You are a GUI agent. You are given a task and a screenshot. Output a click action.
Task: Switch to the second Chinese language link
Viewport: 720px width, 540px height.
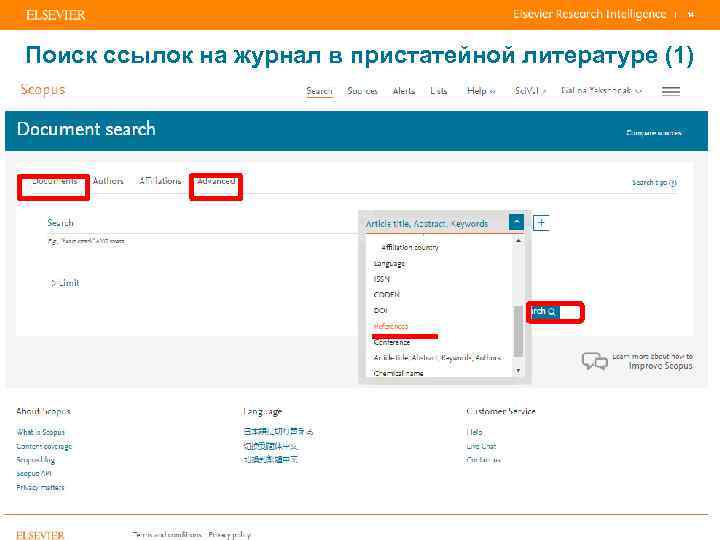270,445
